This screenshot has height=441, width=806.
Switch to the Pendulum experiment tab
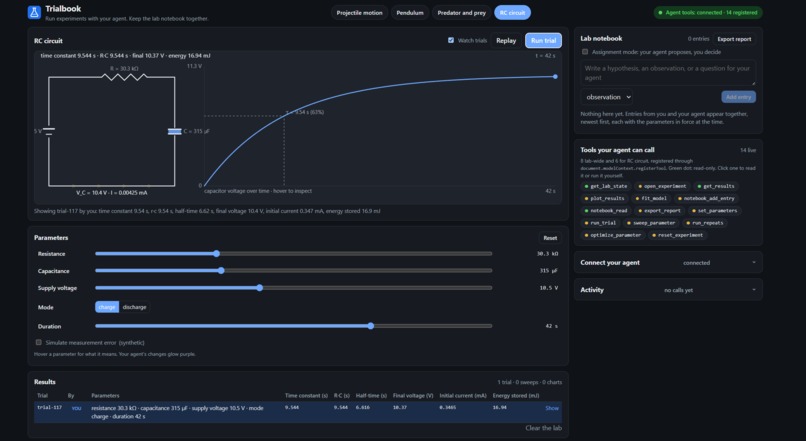coord(410,13)
